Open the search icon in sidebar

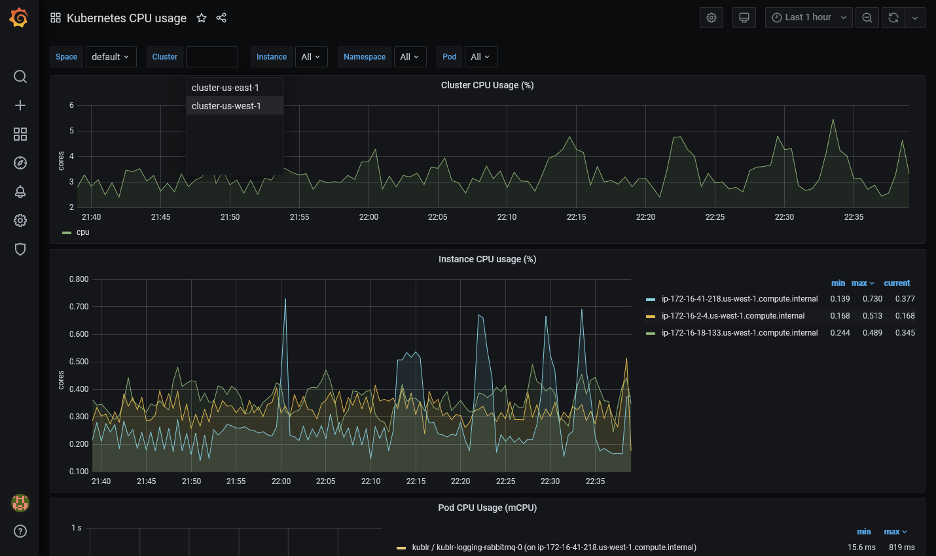(x=20, y=77)
